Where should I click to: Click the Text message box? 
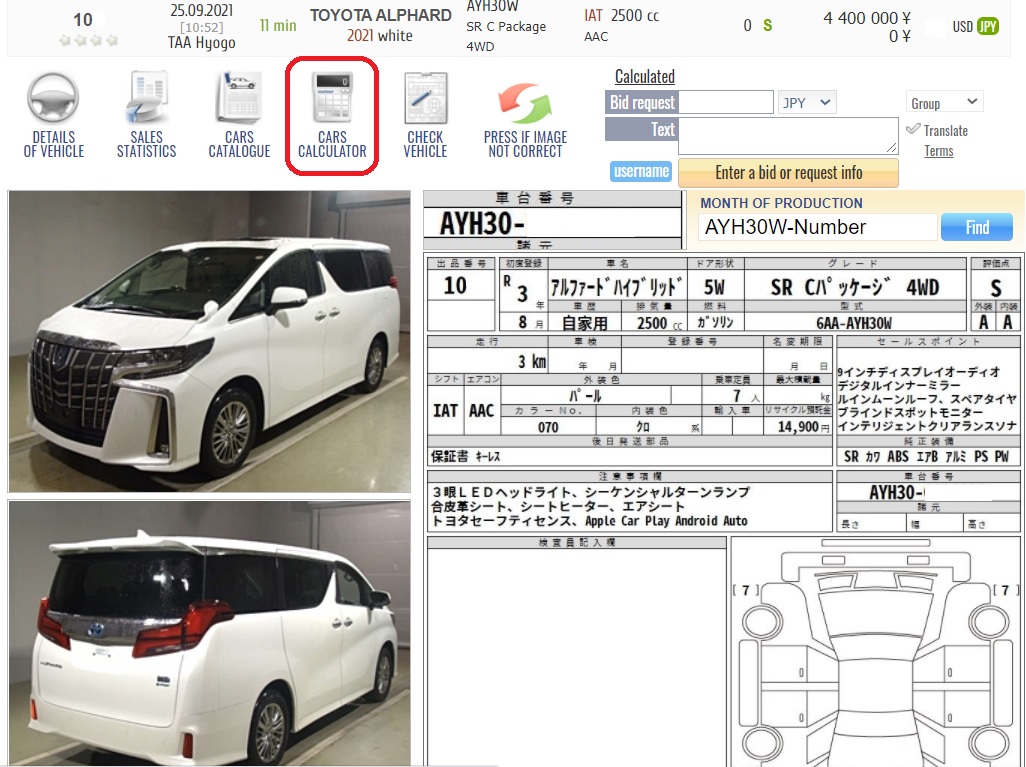click(x=788, y=135)
